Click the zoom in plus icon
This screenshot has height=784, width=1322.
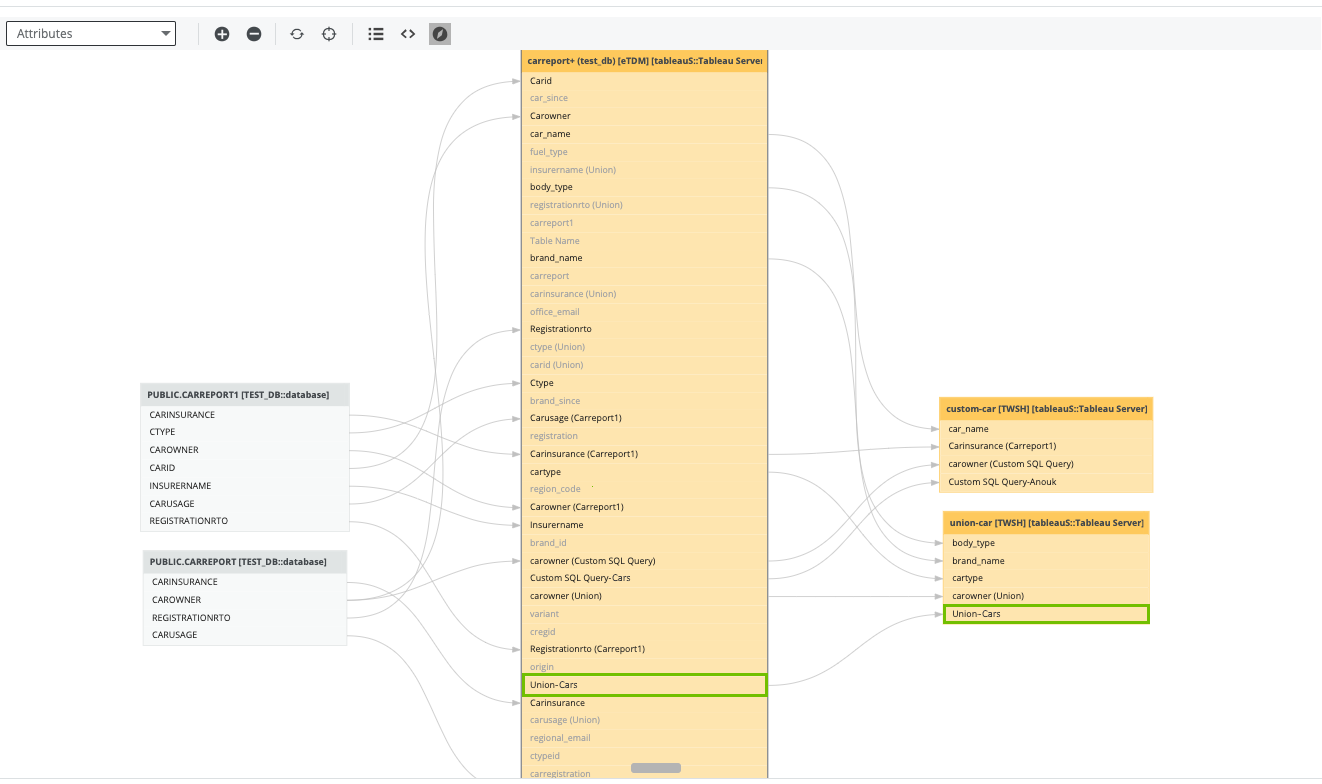click(222, 34)
